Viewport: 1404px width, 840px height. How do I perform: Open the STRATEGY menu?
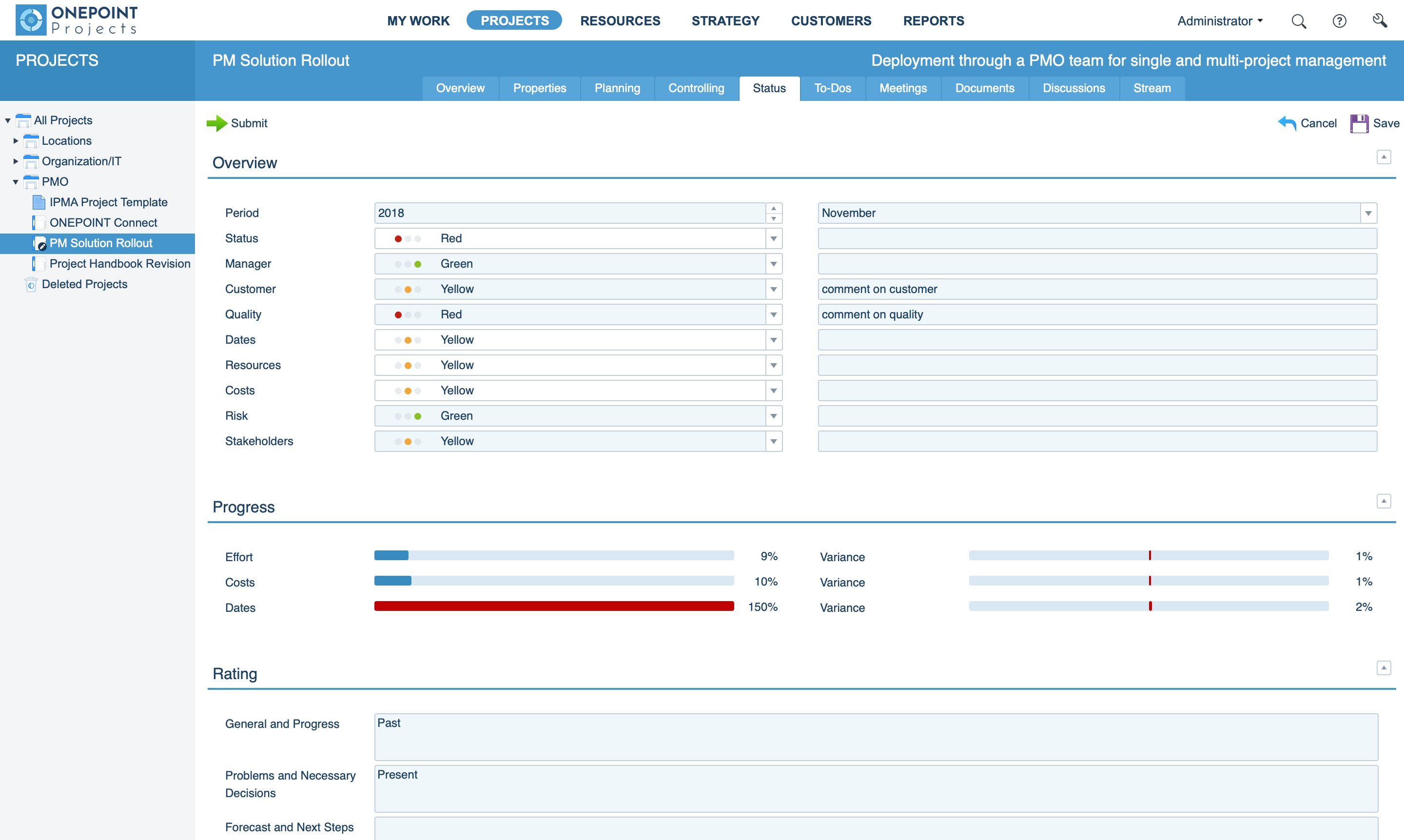coord(725,21)
